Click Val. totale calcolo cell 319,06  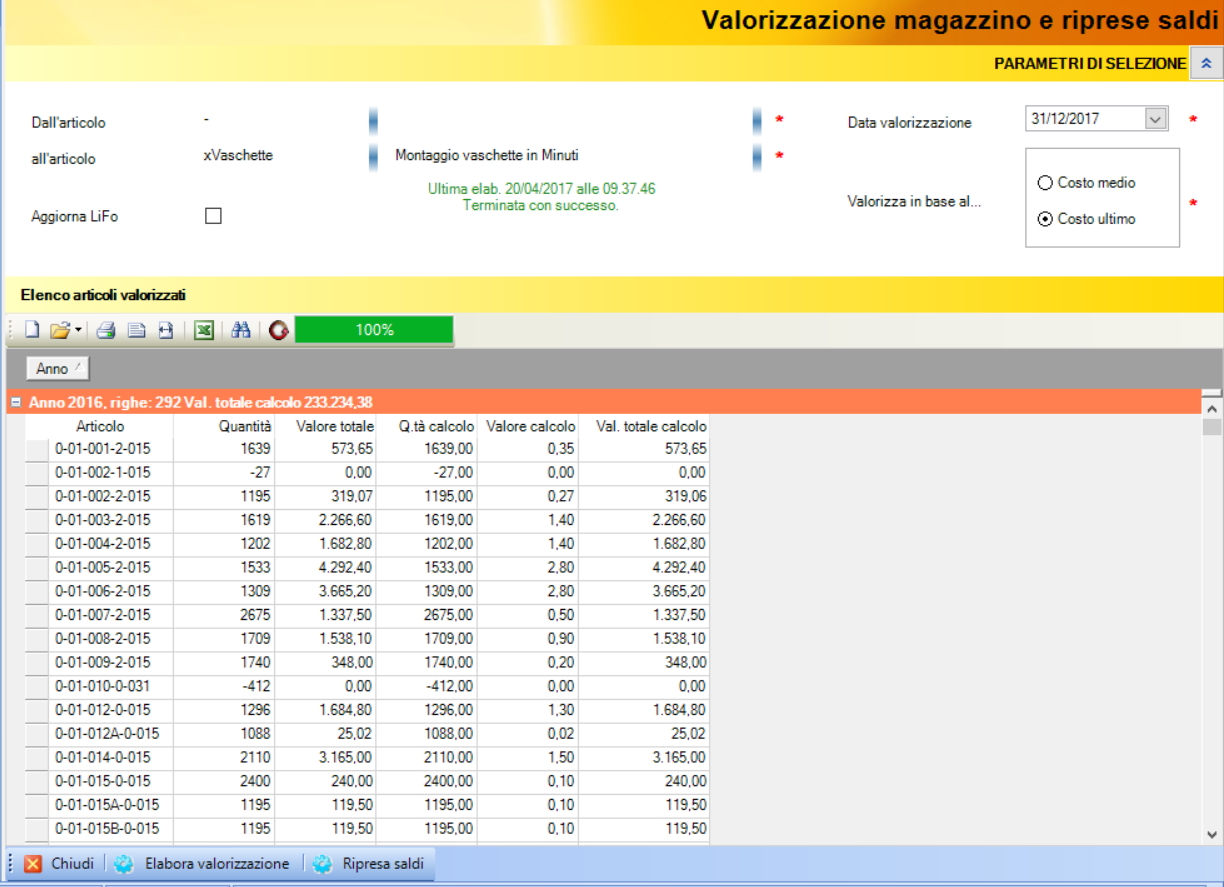coord(644,496)
